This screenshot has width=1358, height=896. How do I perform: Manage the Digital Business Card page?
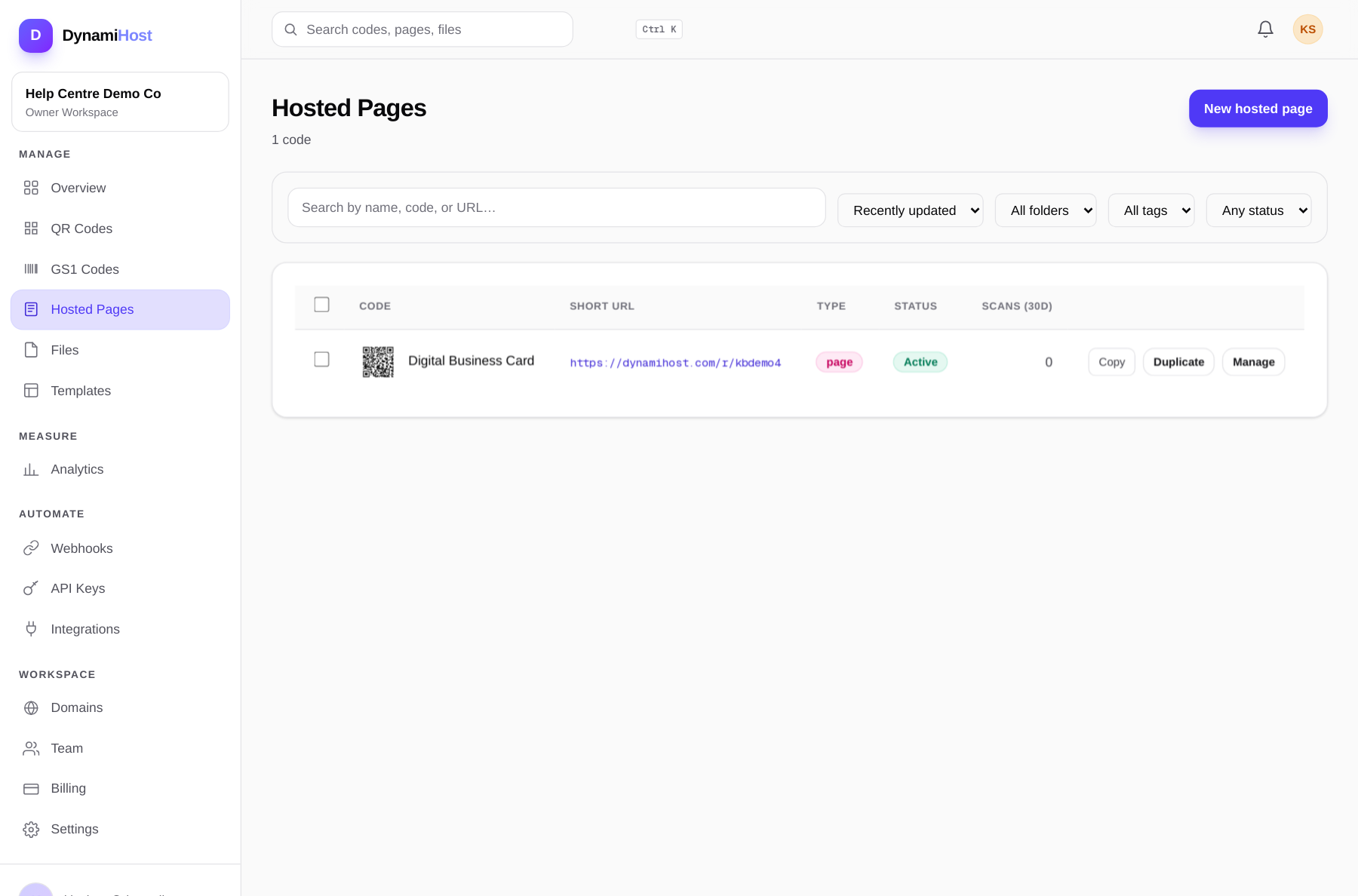point(1253,362)
